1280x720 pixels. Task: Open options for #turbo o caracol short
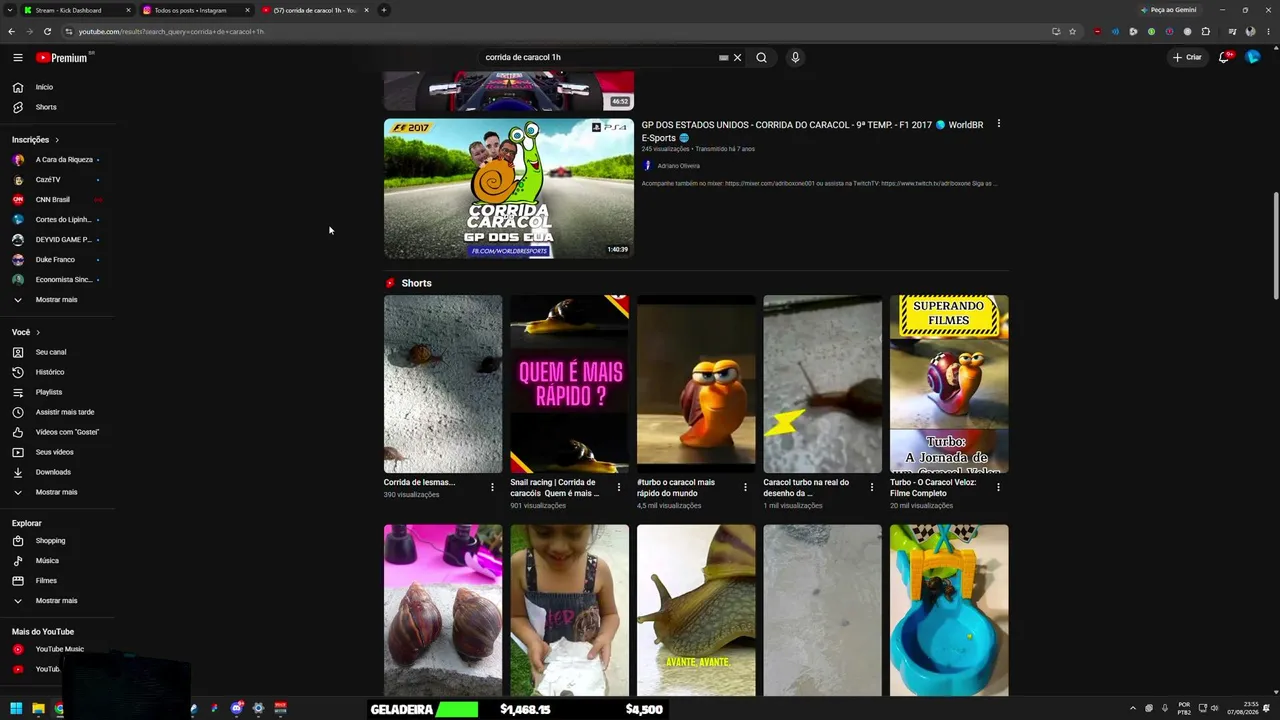coord(745,487)
